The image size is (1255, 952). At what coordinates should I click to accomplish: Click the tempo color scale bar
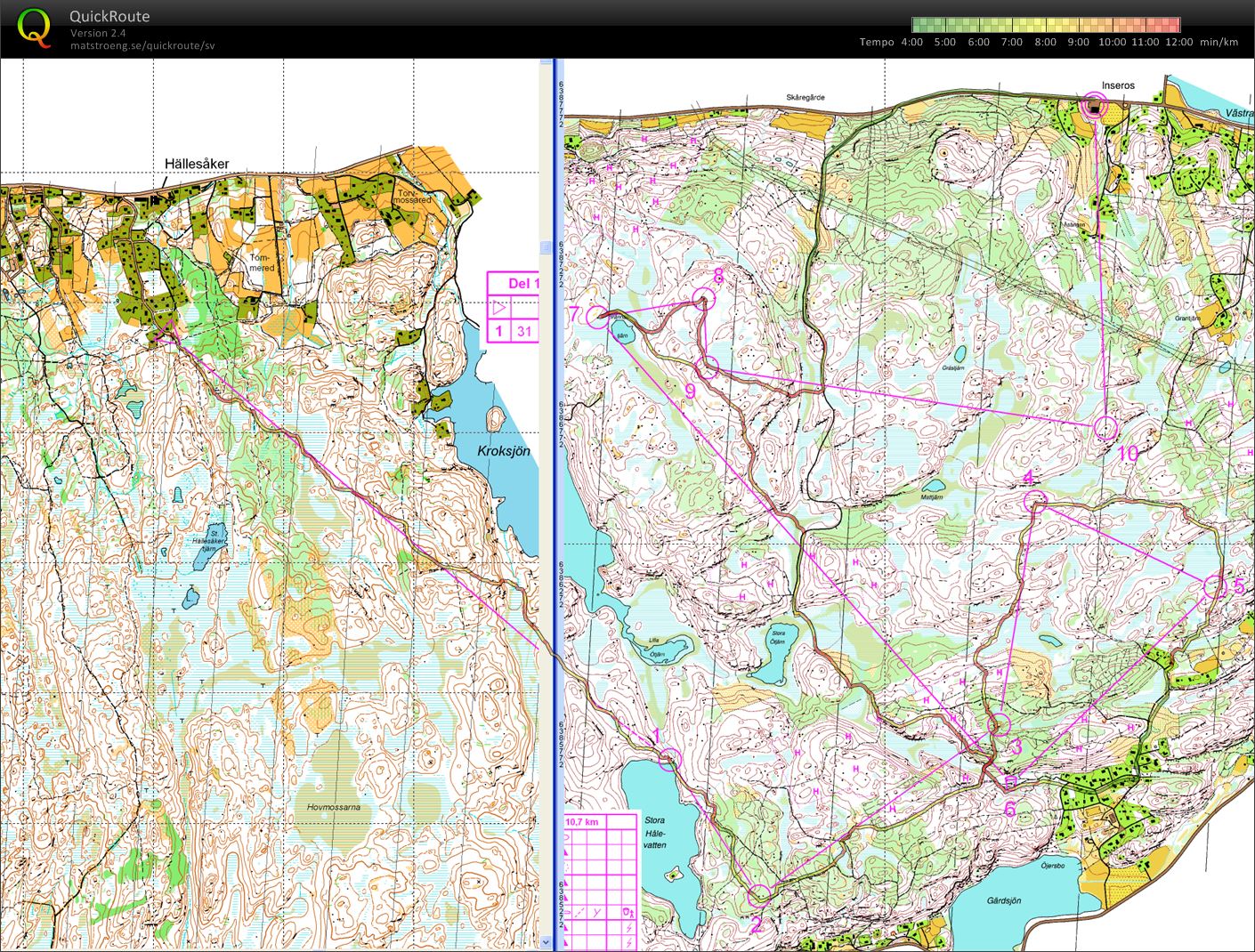tap(1047, 25)
